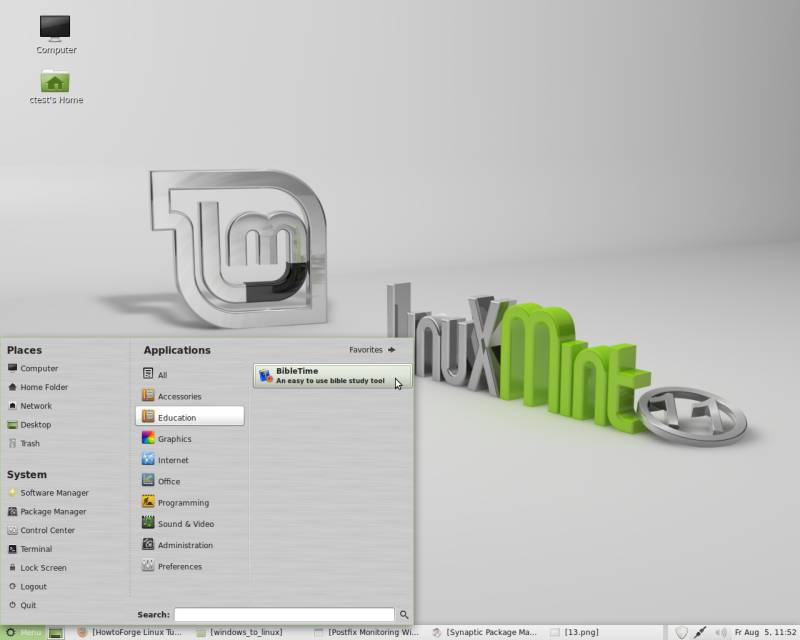The image size is (800, 640).
Task: Switch to Favorites view
Action: coord(372,350)
